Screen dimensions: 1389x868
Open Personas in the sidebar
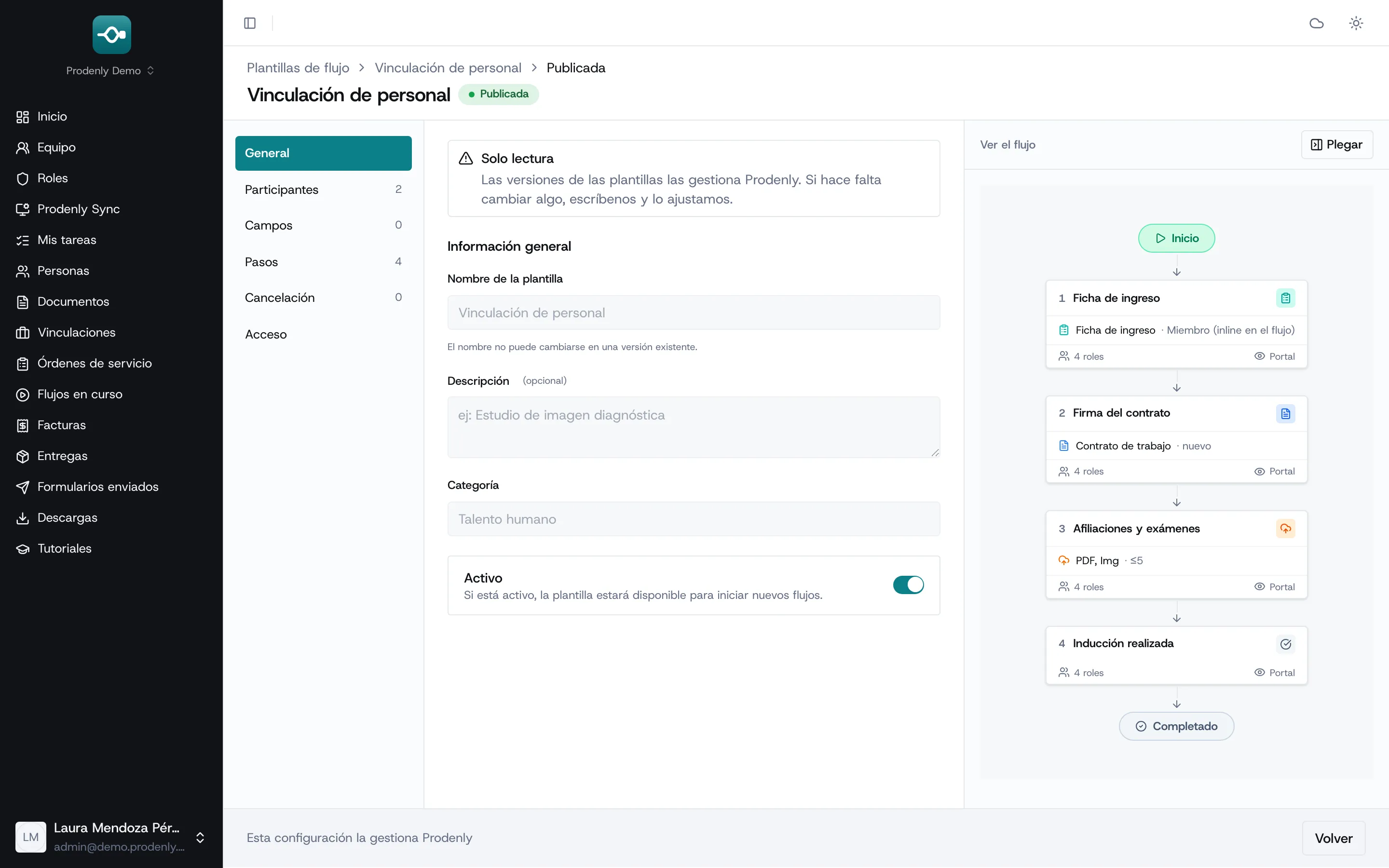click(x=111, y=271)
